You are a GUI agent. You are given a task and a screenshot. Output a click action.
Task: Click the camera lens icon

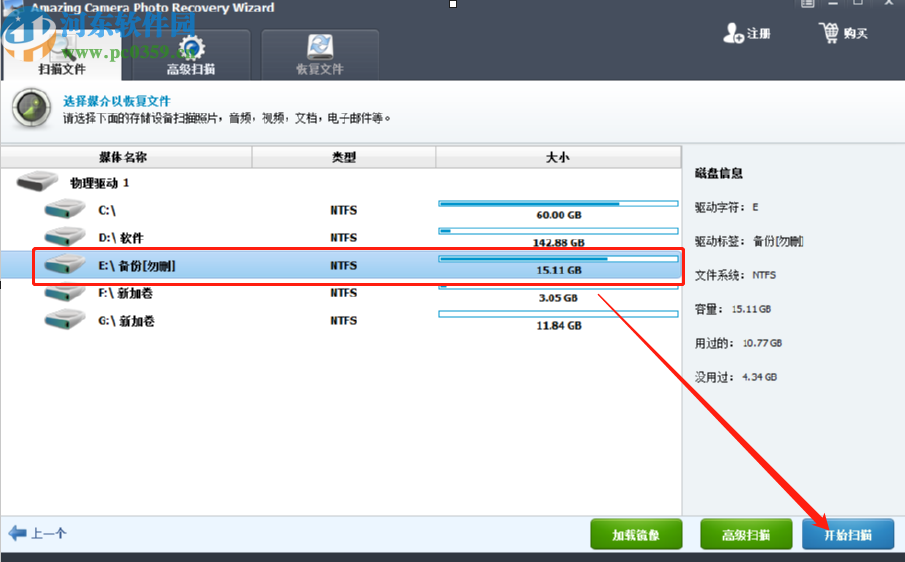(x=31, y=108)
